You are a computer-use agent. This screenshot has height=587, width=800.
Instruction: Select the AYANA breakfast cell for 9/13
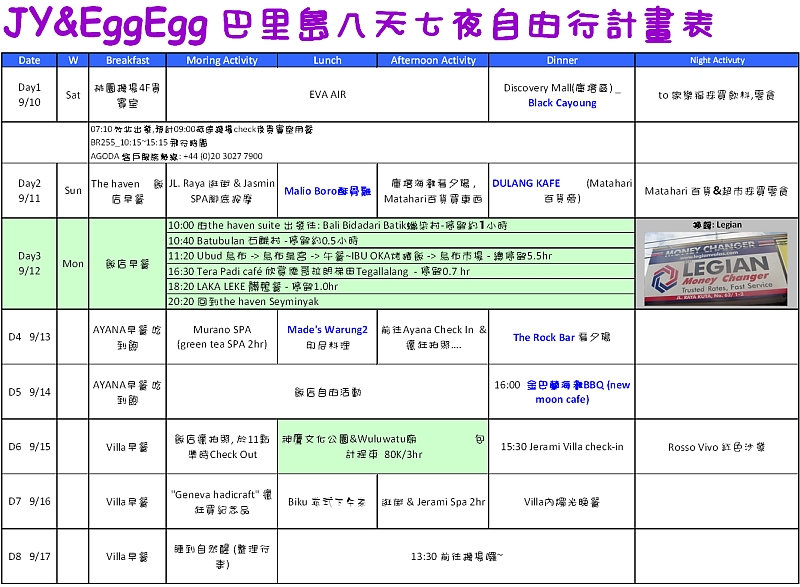(x=128, y=337)
